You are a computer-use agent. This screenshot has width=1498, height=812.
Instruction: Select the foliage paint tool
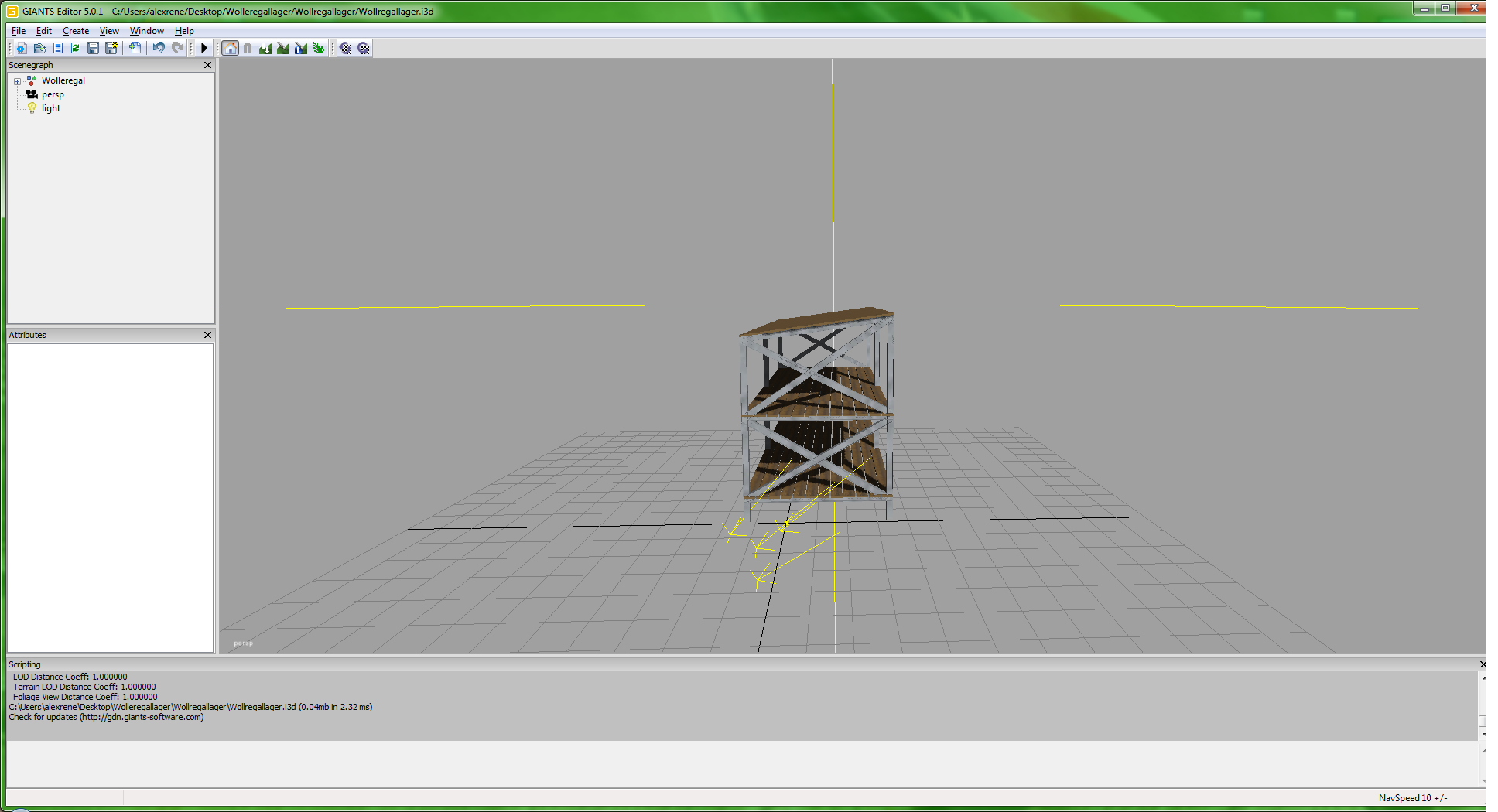319,48
